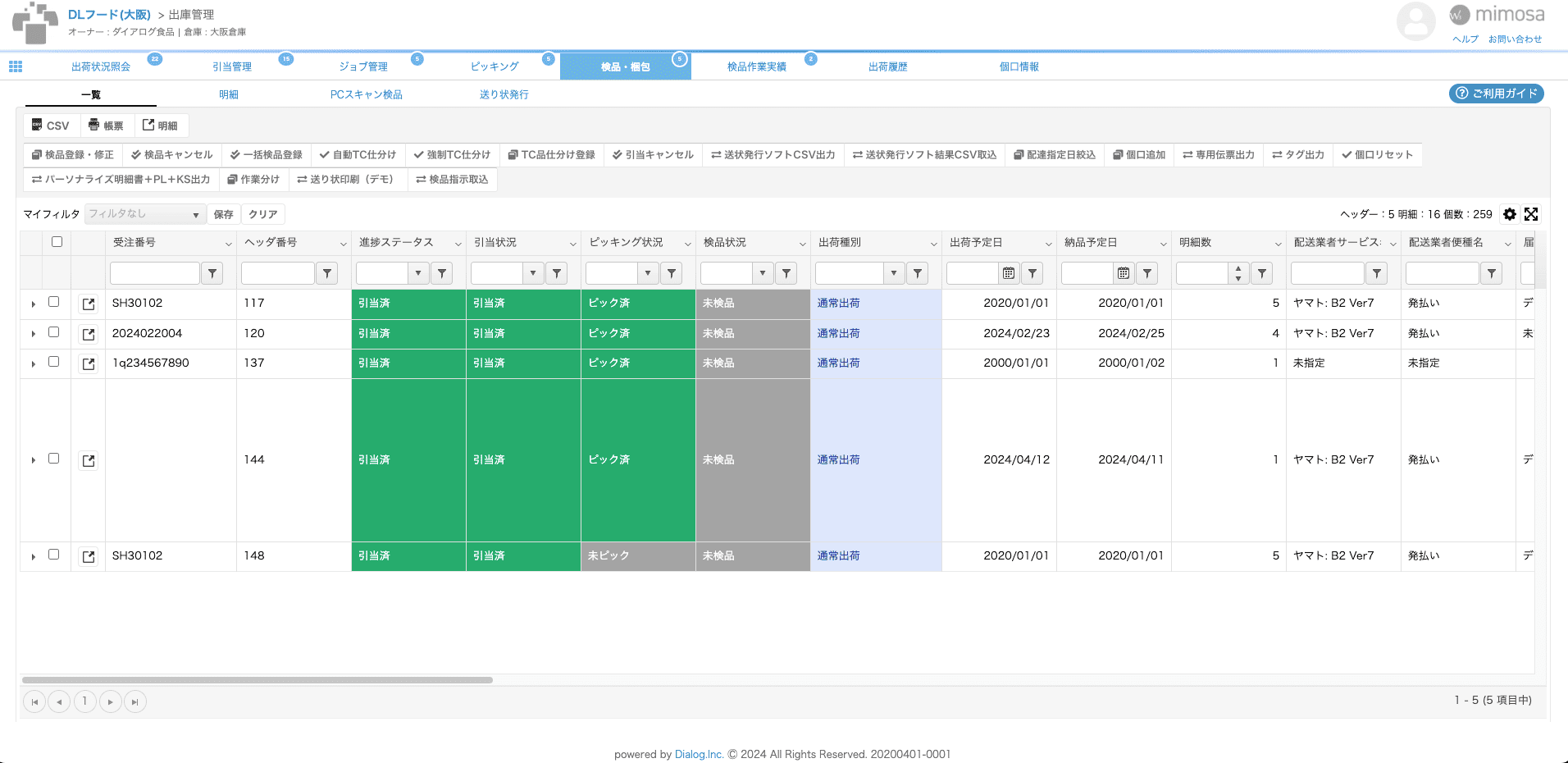Screen dimensions: 1568x763
Task: Apply filter icon for 検品状況 column
Action: click(786, 273)
